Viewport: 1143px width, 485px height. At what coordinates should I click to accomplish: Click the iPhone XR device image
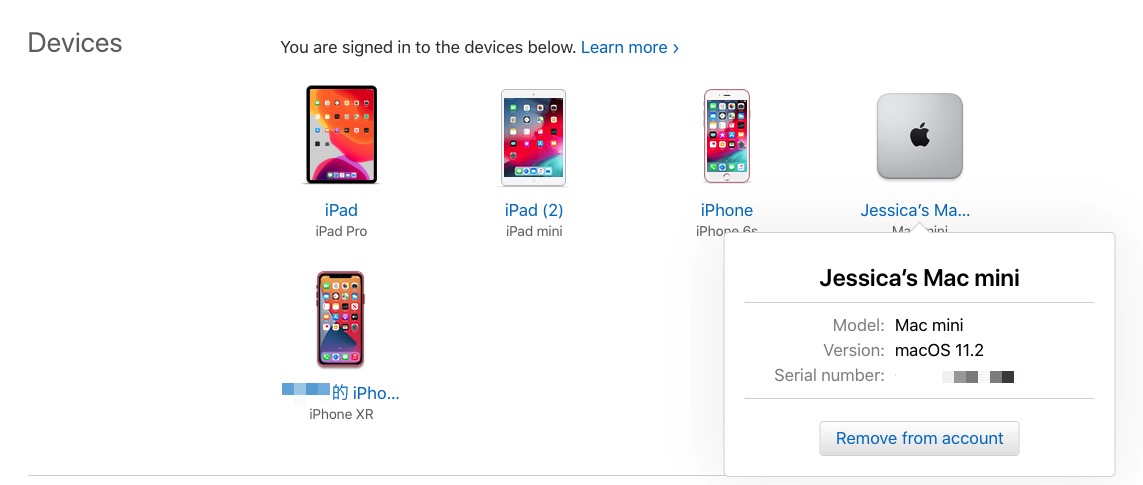click(340, 320)
